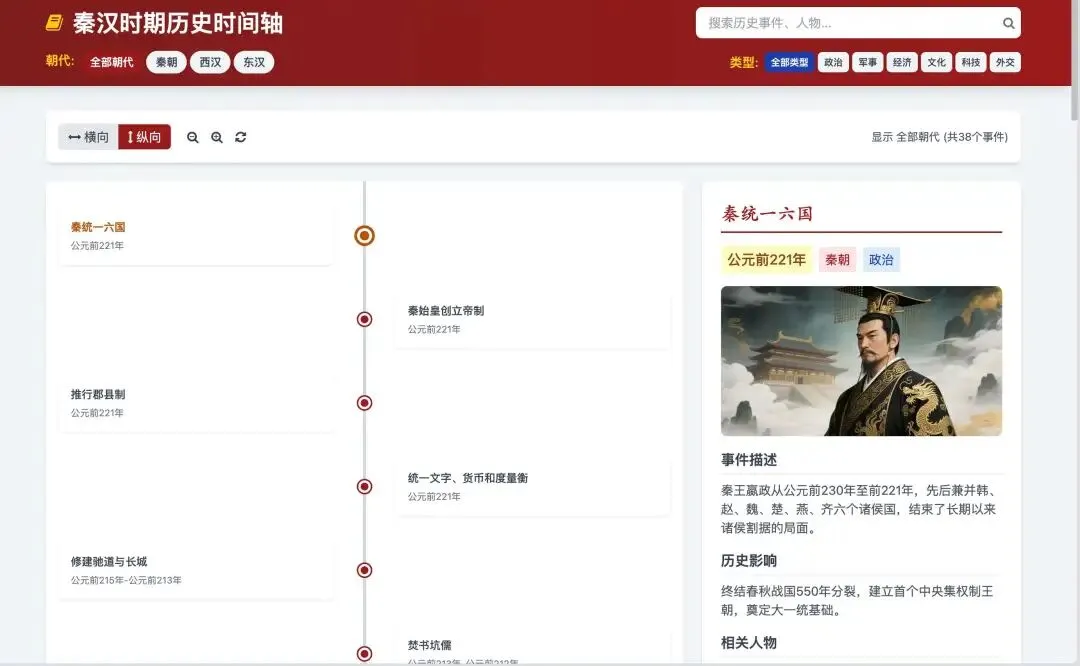
Task: Click the search magnifier icon
Action: (1008, 23)
